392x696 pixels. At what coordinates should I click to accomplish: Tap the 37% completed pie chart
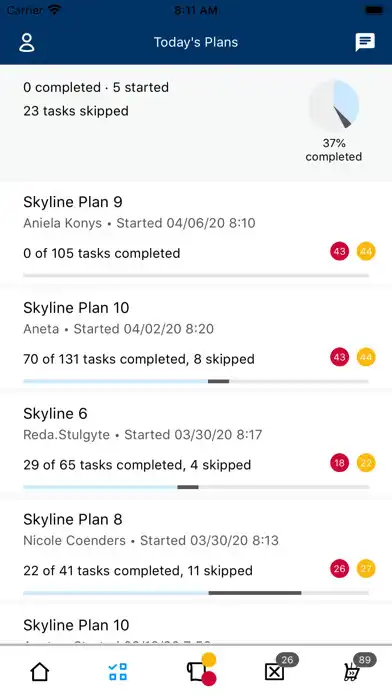[334, 105]
